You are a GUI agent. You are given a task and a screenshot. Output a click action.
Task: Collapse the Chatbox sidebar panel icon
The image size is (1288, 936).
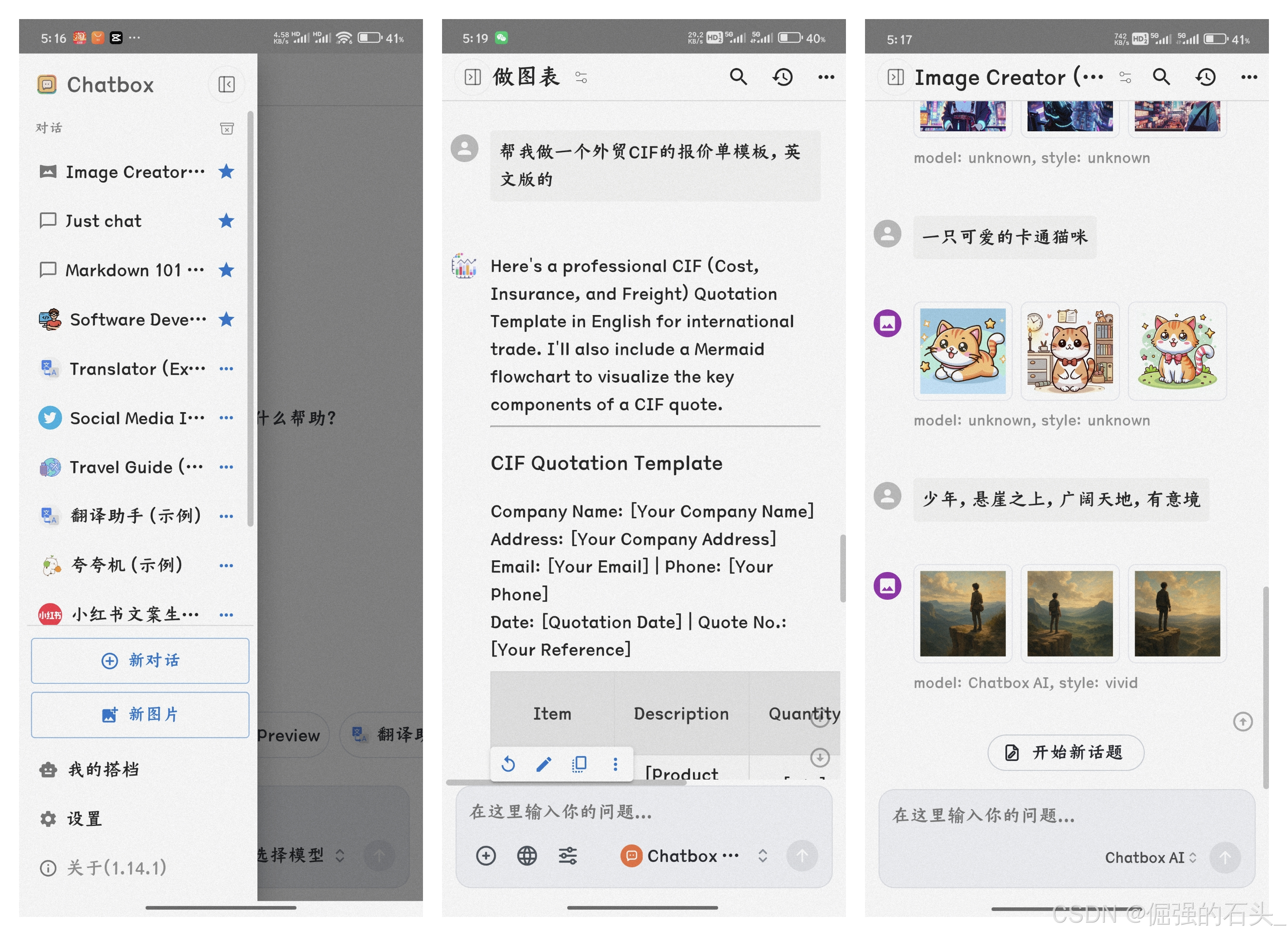coord(226,84)
